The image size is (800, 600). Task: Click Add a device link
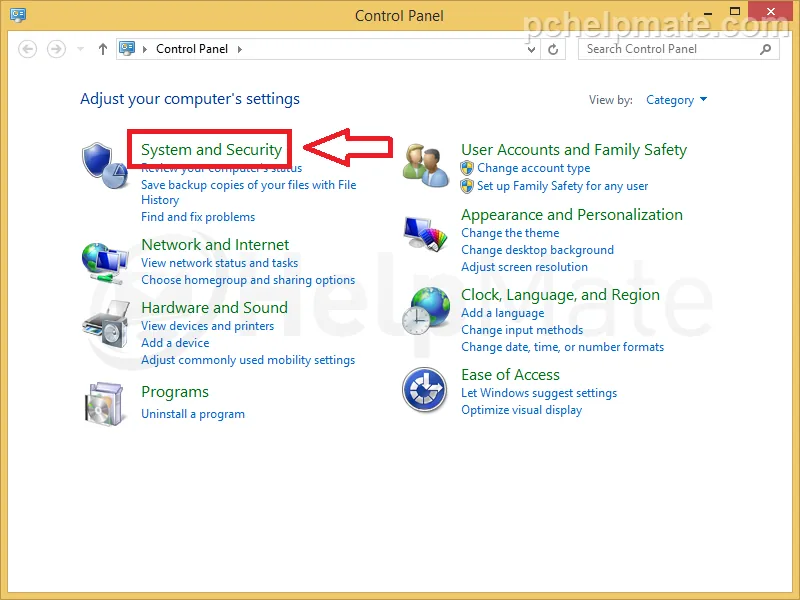pyautogui.click(x=175, y=343)
